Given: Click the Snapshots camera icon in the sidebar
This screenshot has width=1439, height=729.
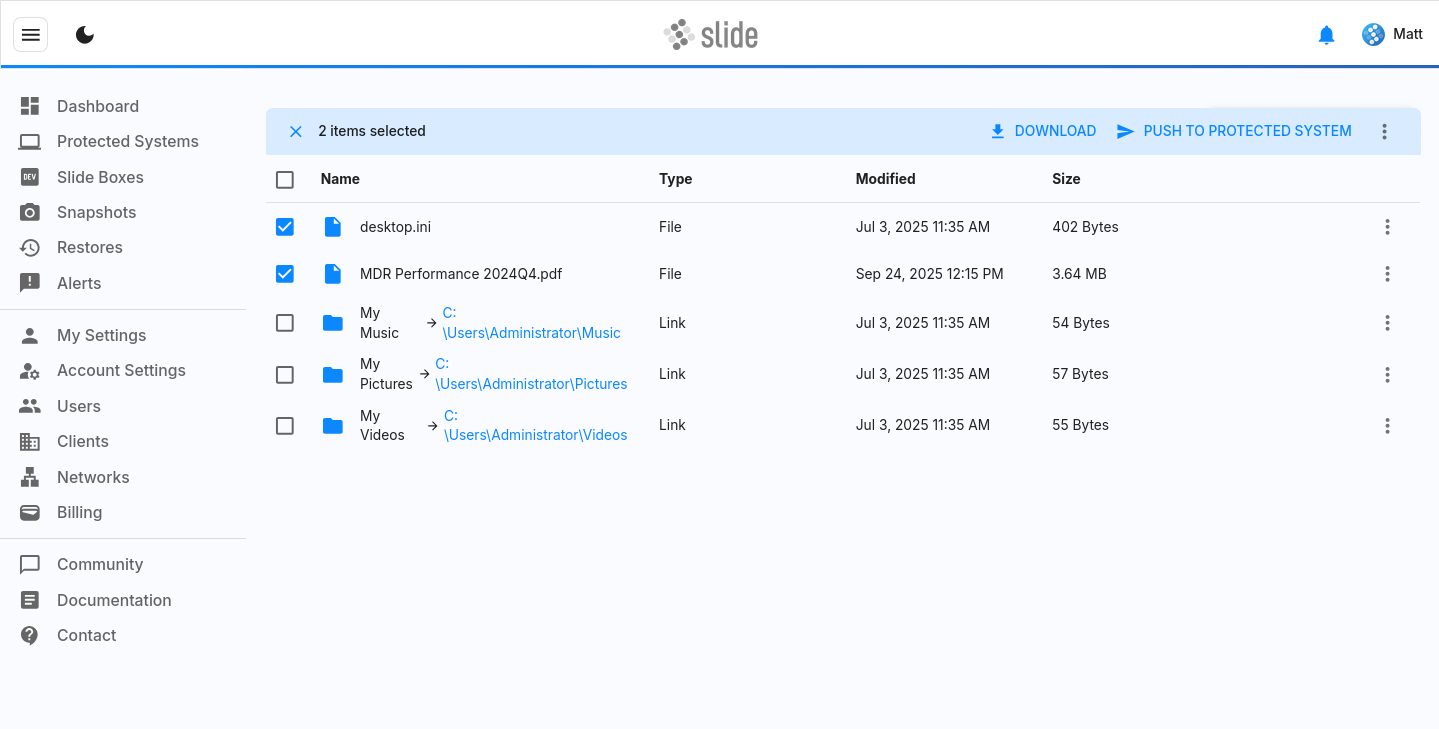Looking at the screenshot, I should click(x=30, y=212).
